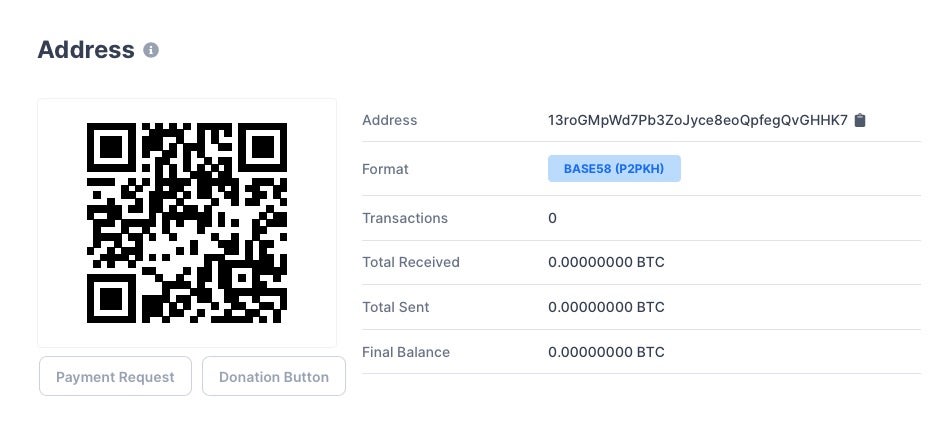Image resolution: width=932 pixels, height=434 pixels.
Task: Click the Bitcoin address string 13roGMp...
Action: pos(697,120)
